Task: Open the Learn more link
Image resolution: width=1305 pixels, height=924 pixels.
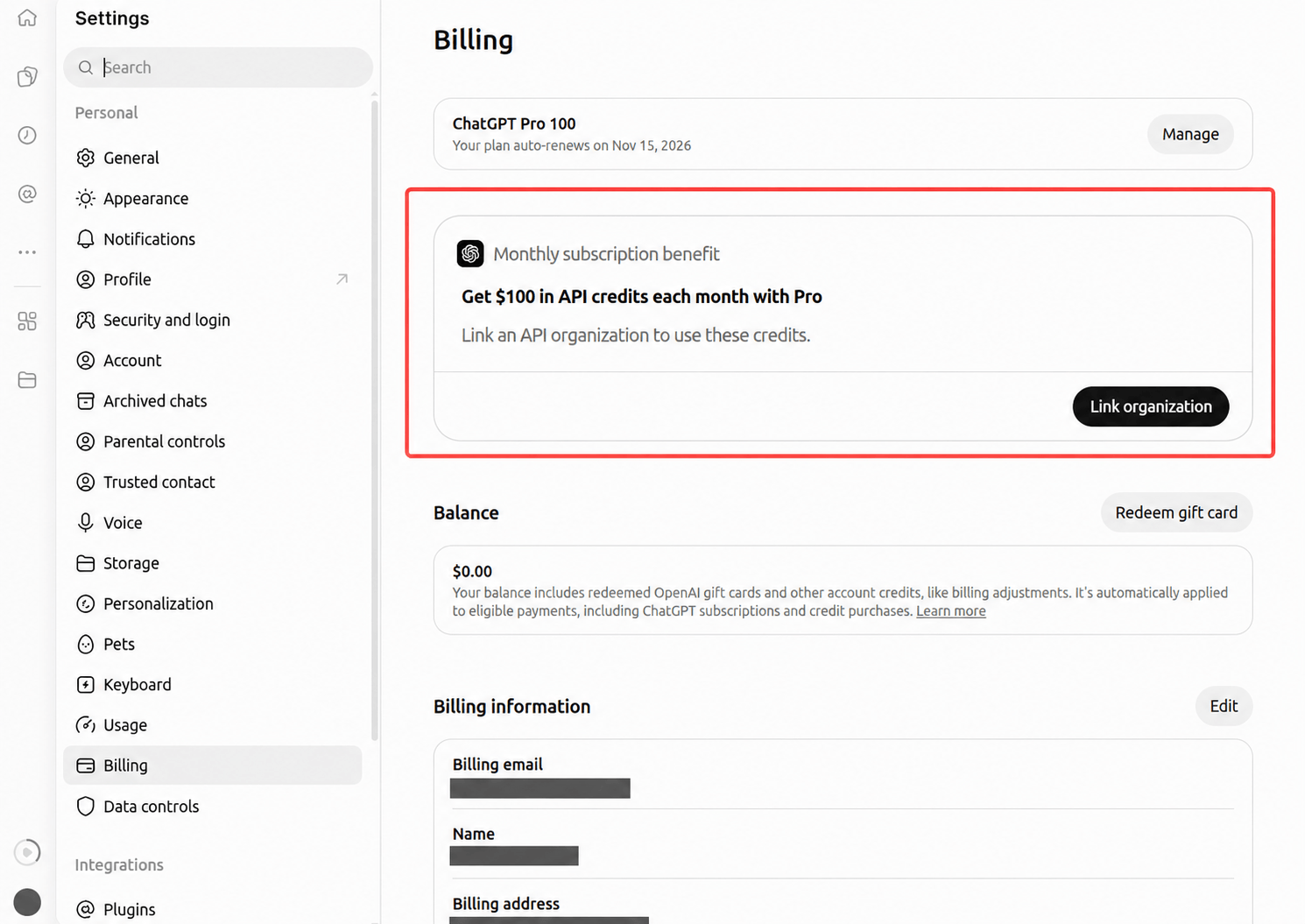Action: (x=951, y=611)
